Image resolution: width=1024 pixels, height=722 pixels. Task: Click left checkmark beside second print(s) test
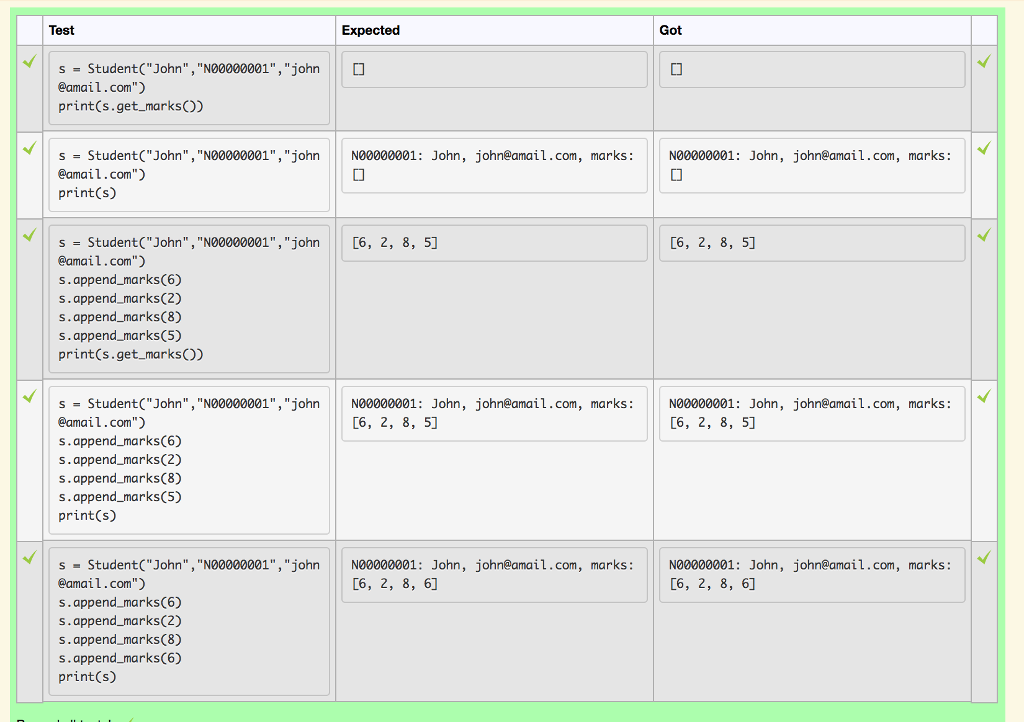coord(29,148)
